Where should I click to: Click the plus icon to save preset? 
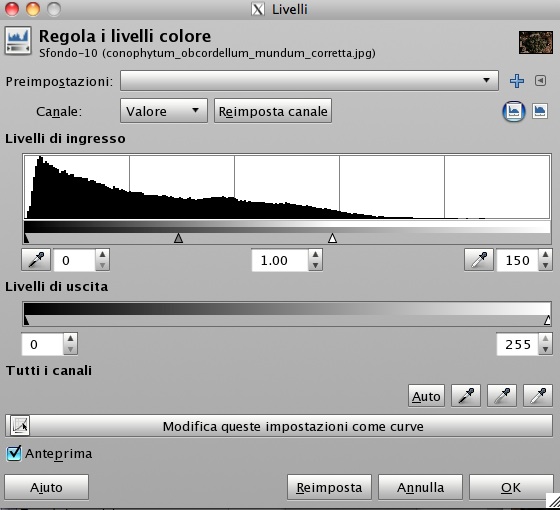click(x=516, y=81)
